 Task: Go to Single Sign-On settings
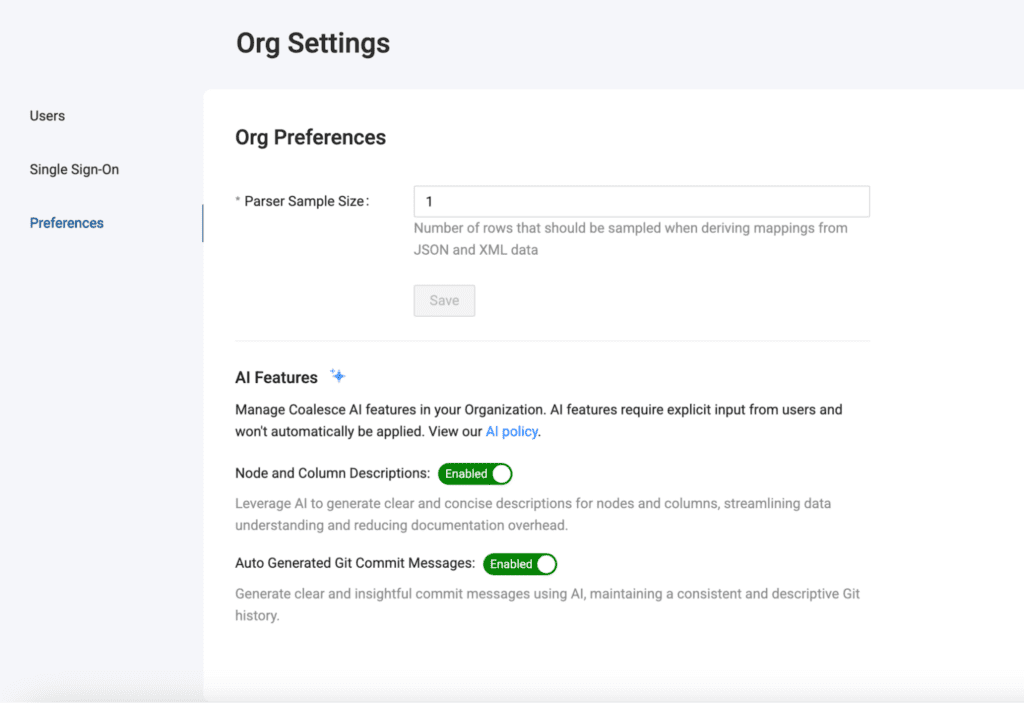tap(74, 169)
